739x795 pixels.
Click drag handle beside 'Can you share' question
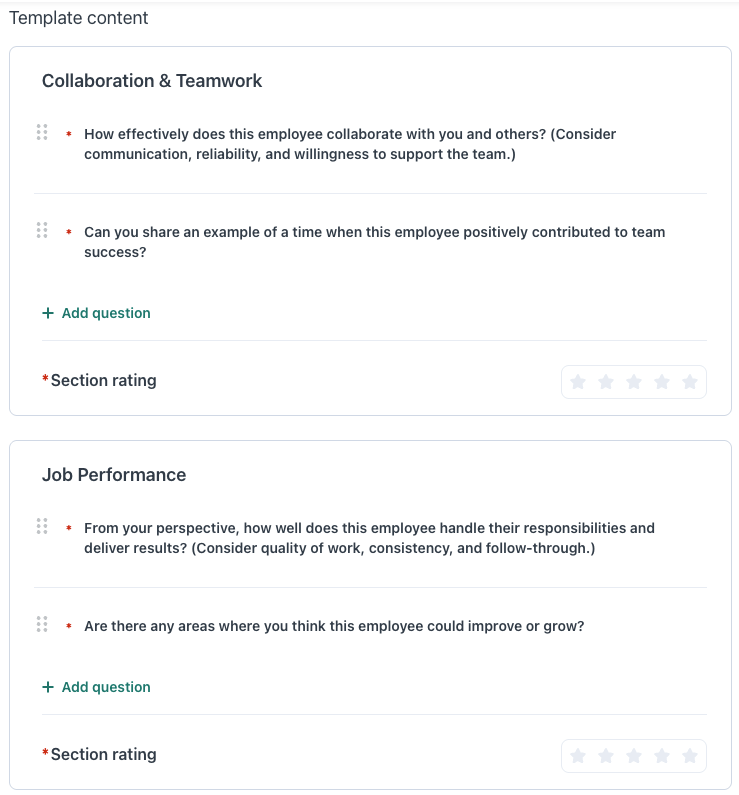pos(42,230)
